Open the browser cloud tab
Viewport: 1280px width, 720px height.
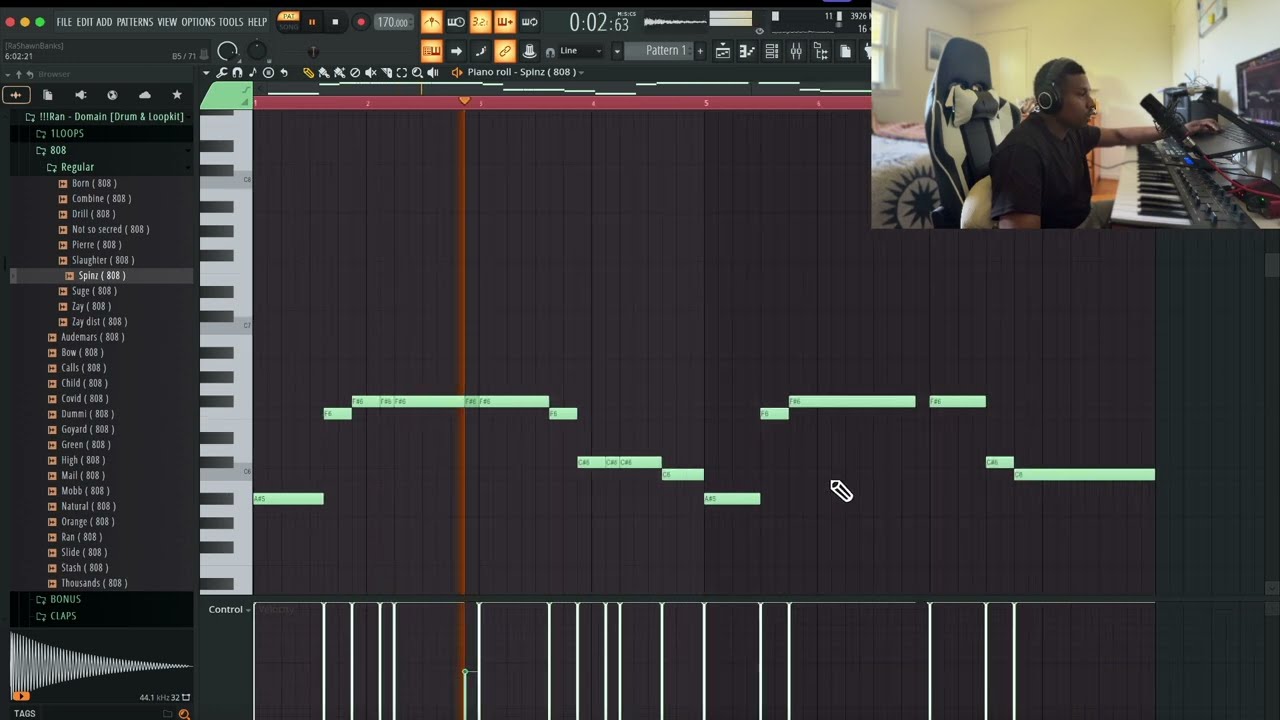coord(144,95)
